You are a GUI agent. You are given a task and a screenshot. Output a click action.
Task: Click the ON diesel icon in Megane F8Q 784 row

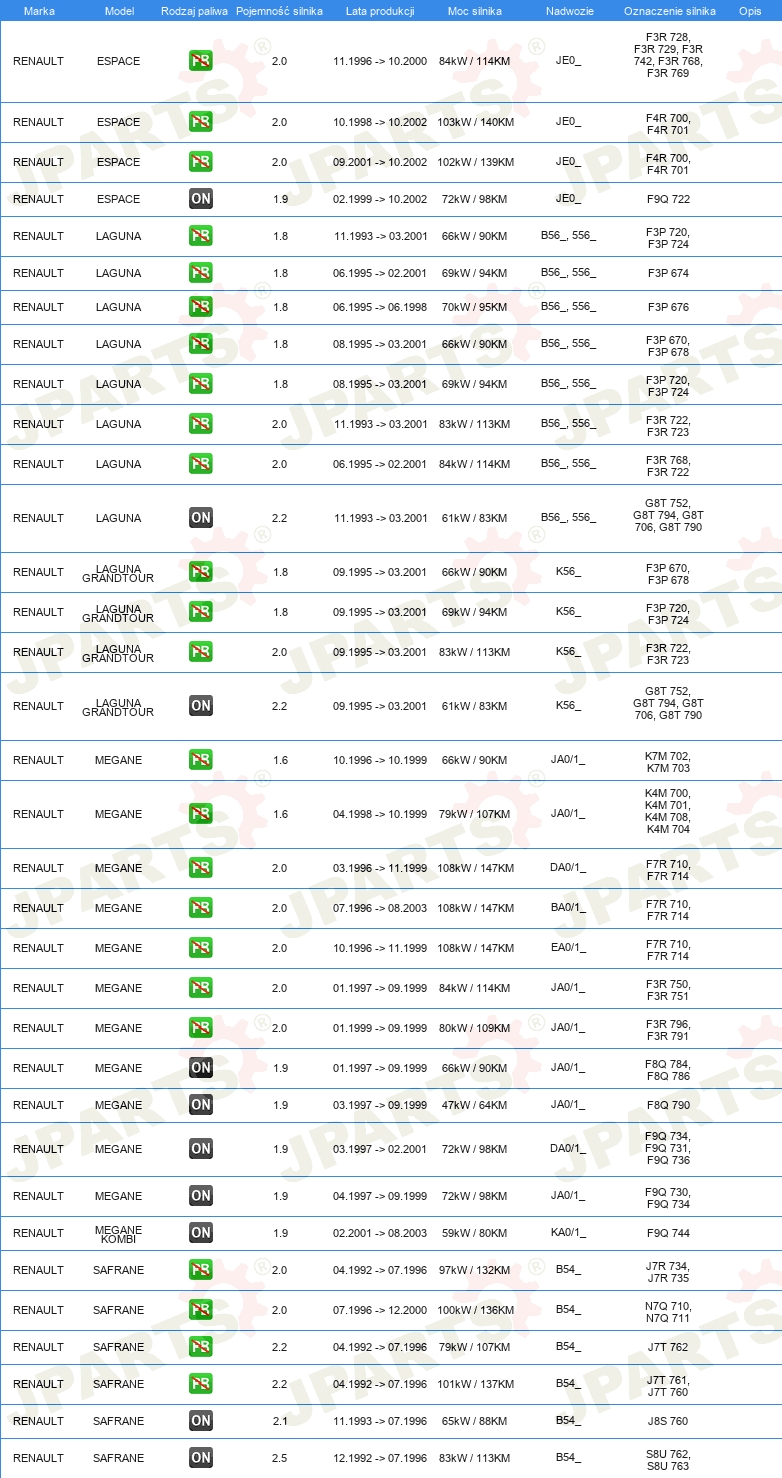point(201,1068)
